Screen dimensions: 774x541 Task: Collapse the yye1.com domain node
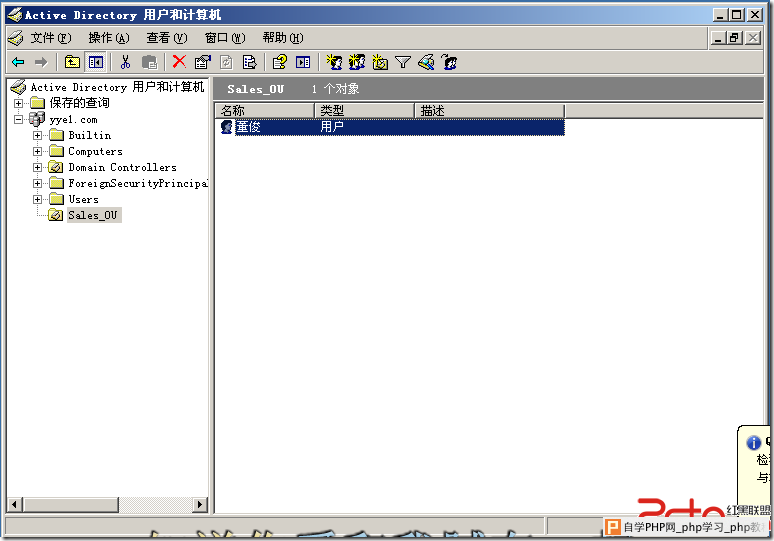18,119
